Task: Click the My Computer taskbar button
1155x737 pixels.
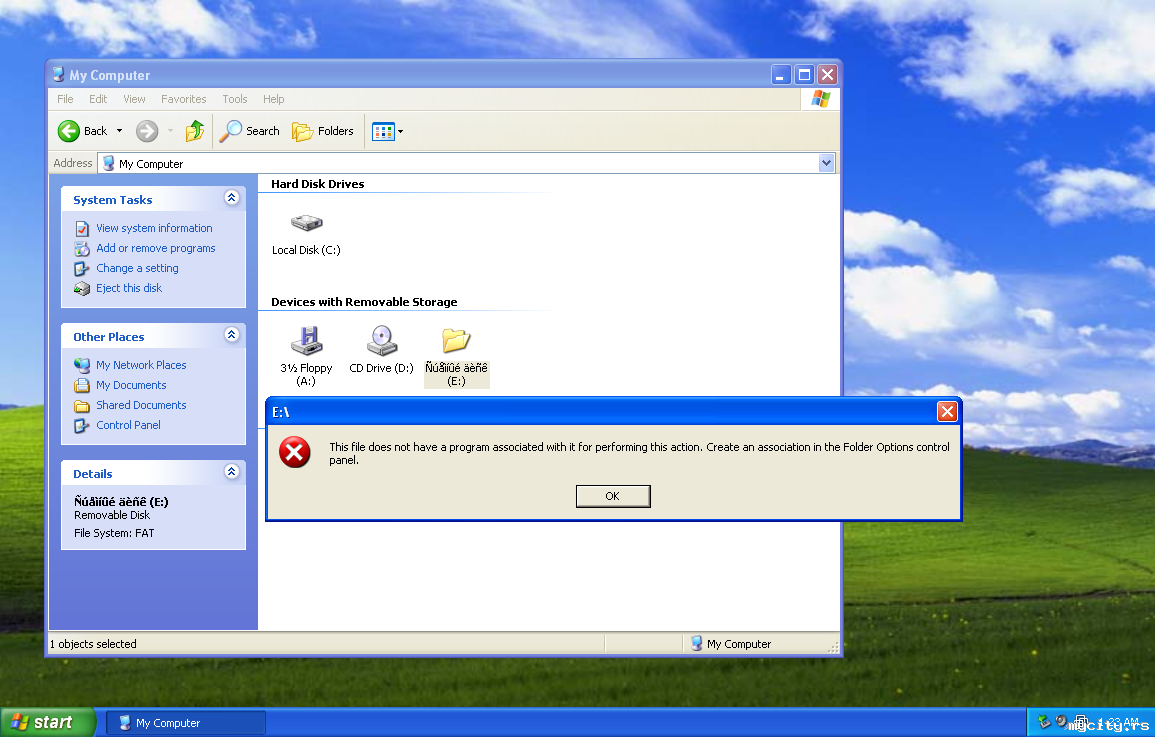Action: tap(186, 723)
